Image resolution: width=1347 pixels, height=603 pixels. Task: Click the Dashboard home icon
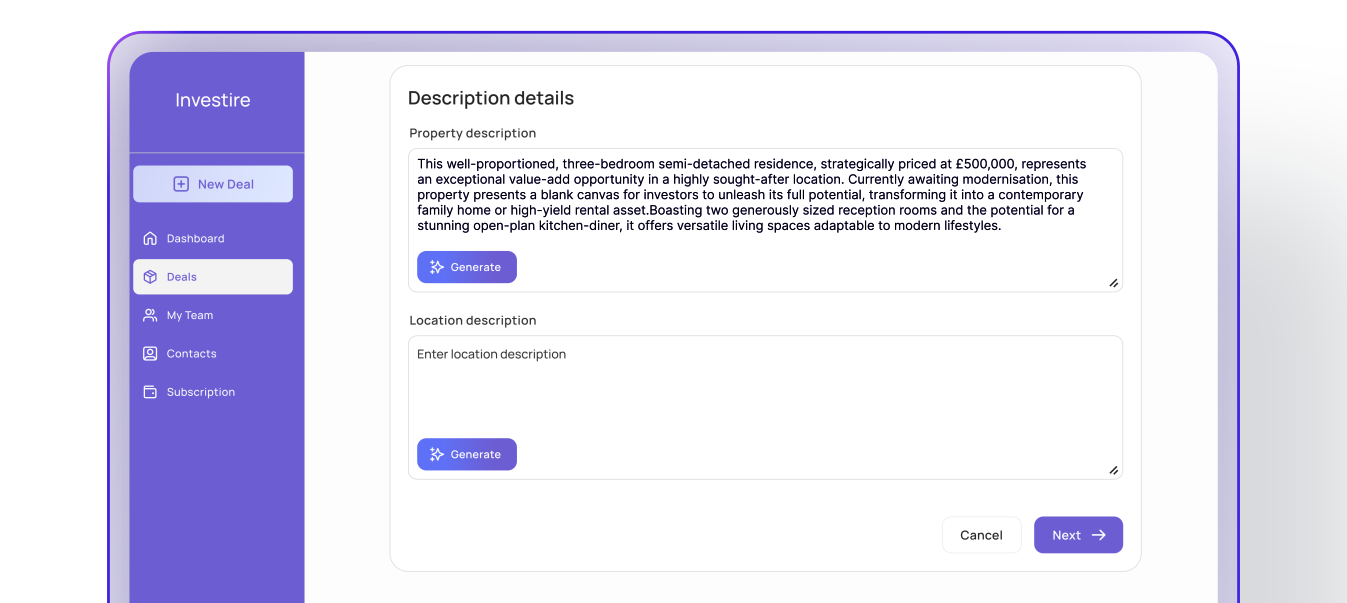[150, 239]
